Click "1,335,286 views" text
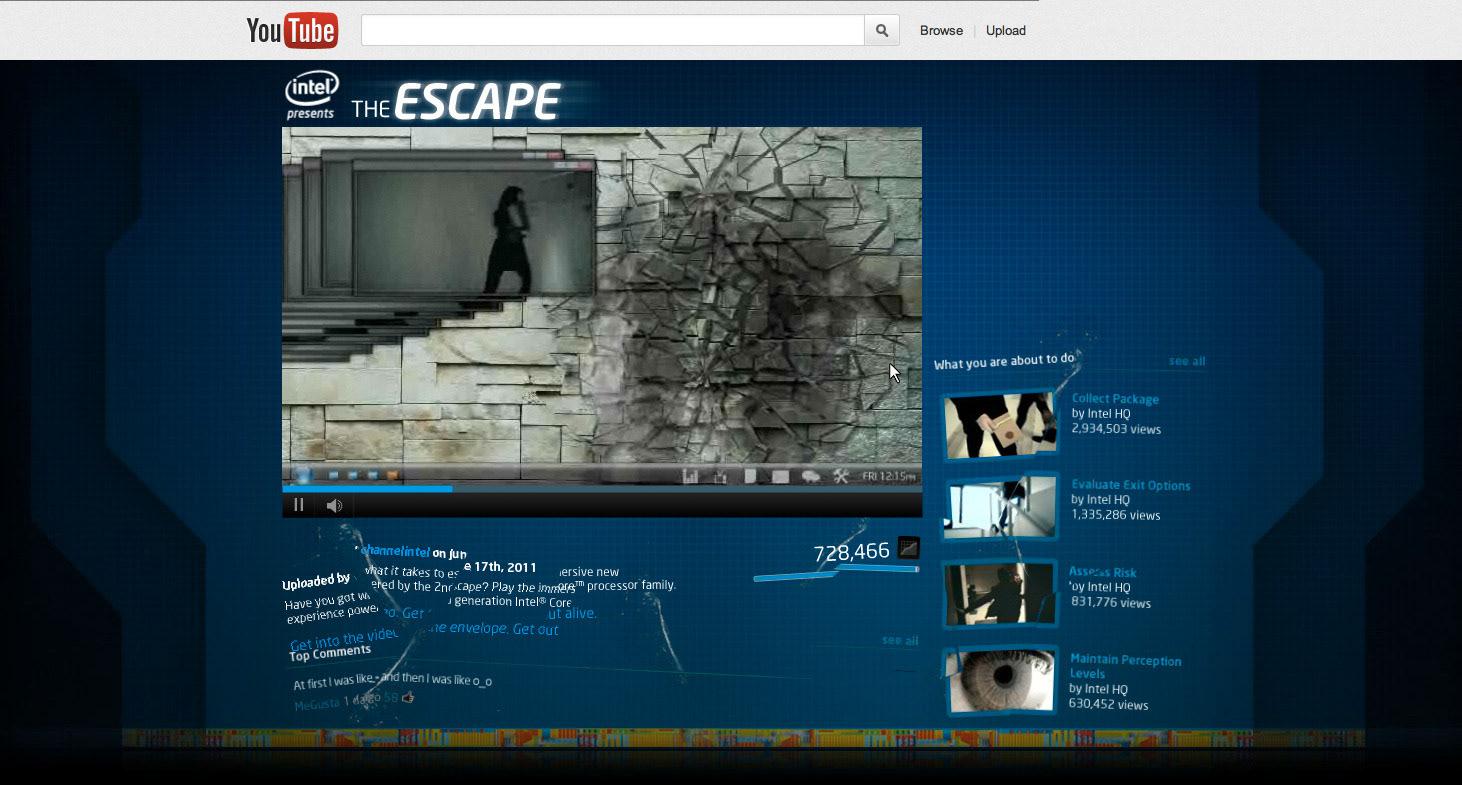The image size is (1462, 785). (x=1116, y=515)
